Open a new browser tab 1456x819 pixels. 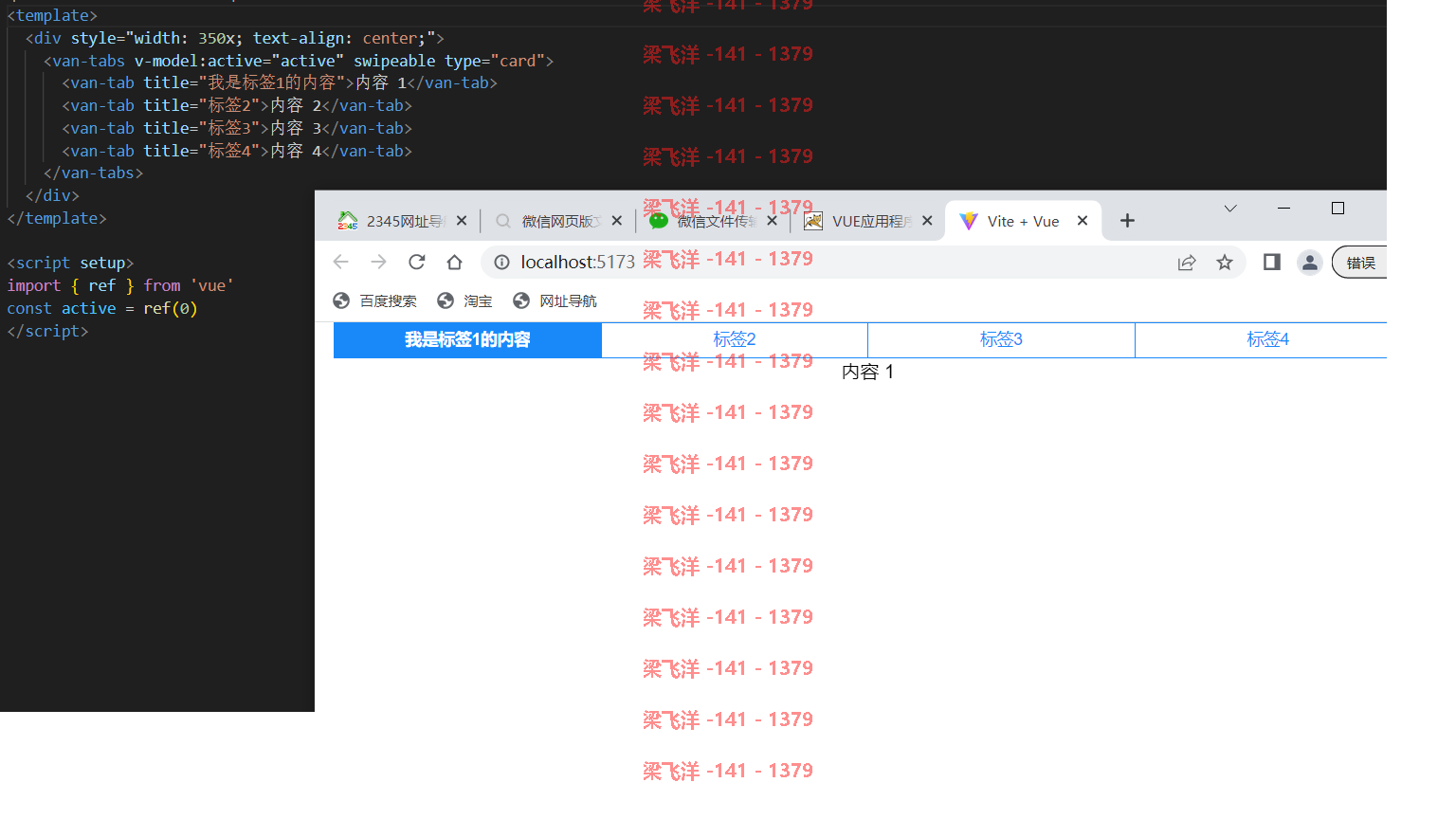[x=1127, y=221]
